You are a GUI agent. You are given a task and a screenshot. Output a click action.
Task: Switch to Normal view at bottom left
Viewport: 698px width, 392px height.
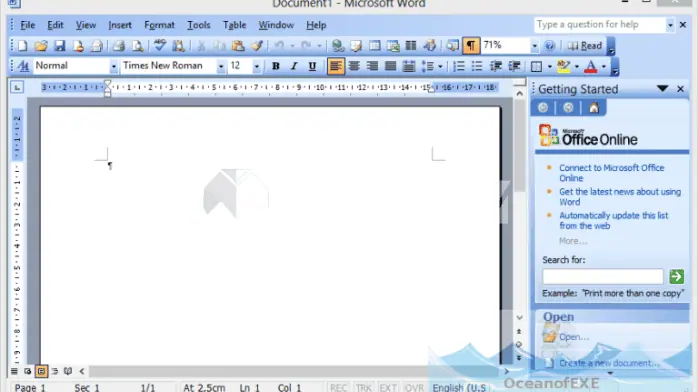14,371
